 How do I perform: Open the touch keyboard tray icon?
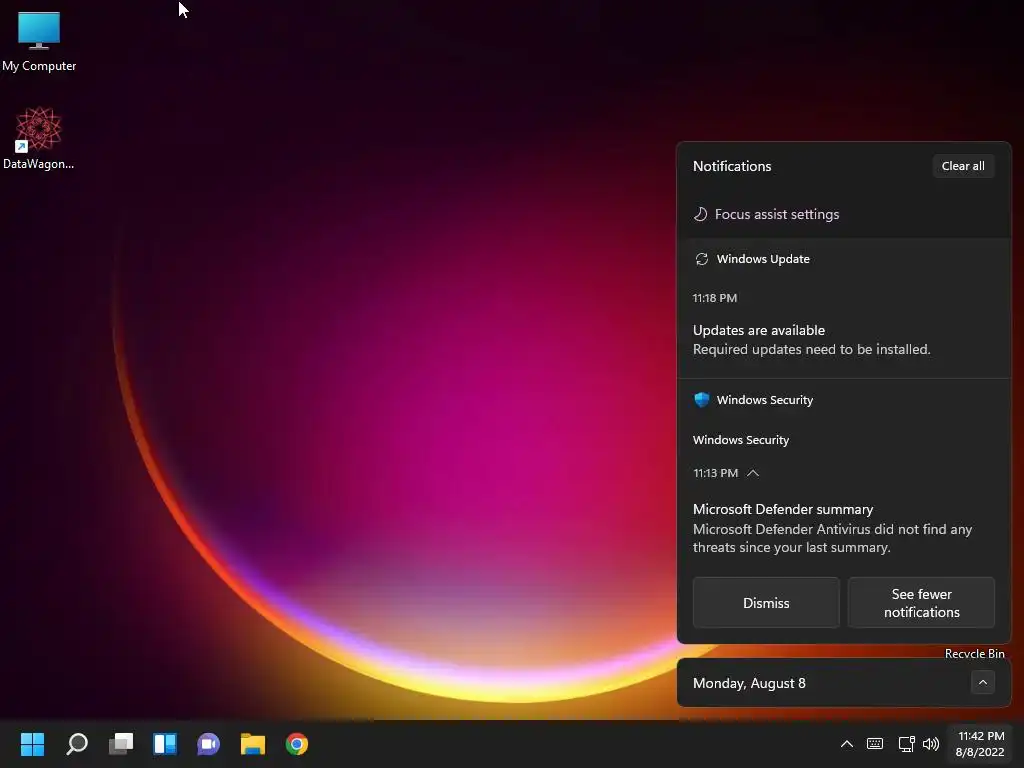click(874, 744)
